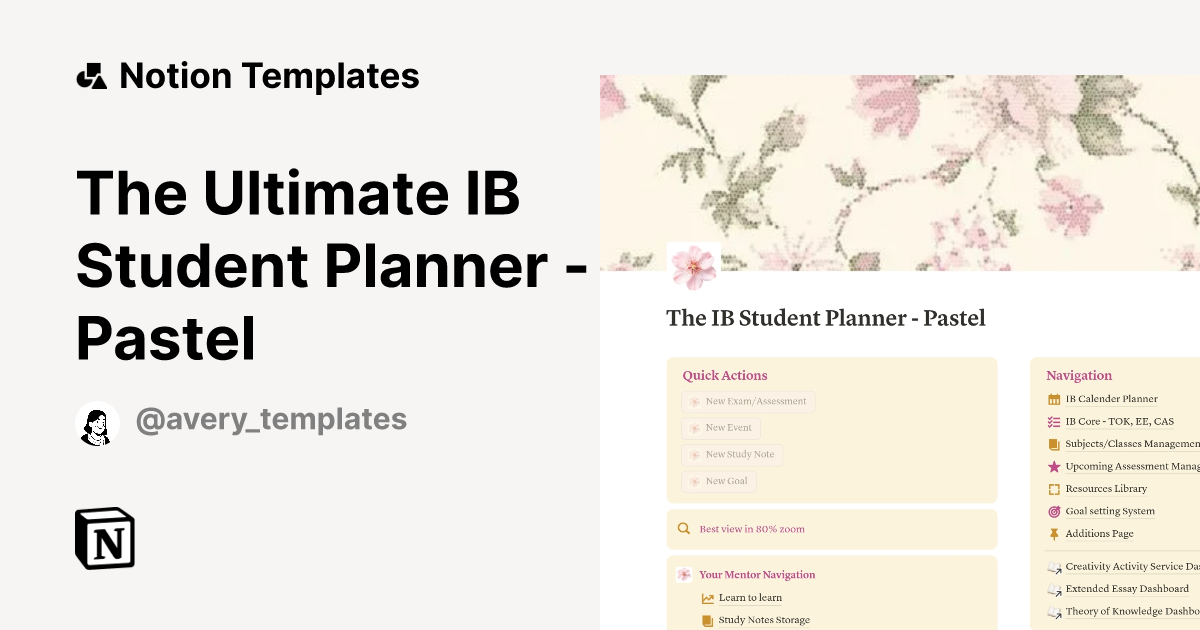The height and width of the screenshot is (630, 1200).
Task: Click the magnifying glass beside the zoom tip
Action: point(684,528)
